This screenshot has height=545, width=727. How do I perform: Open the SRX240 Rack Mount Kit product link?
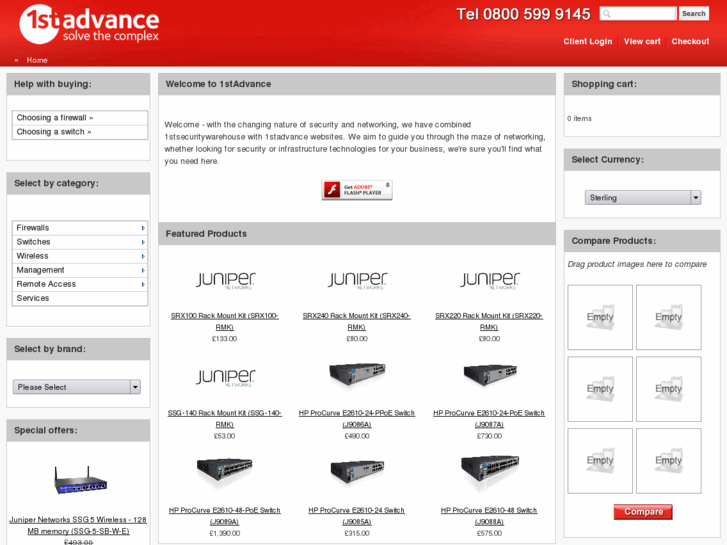tap(357, 321)
